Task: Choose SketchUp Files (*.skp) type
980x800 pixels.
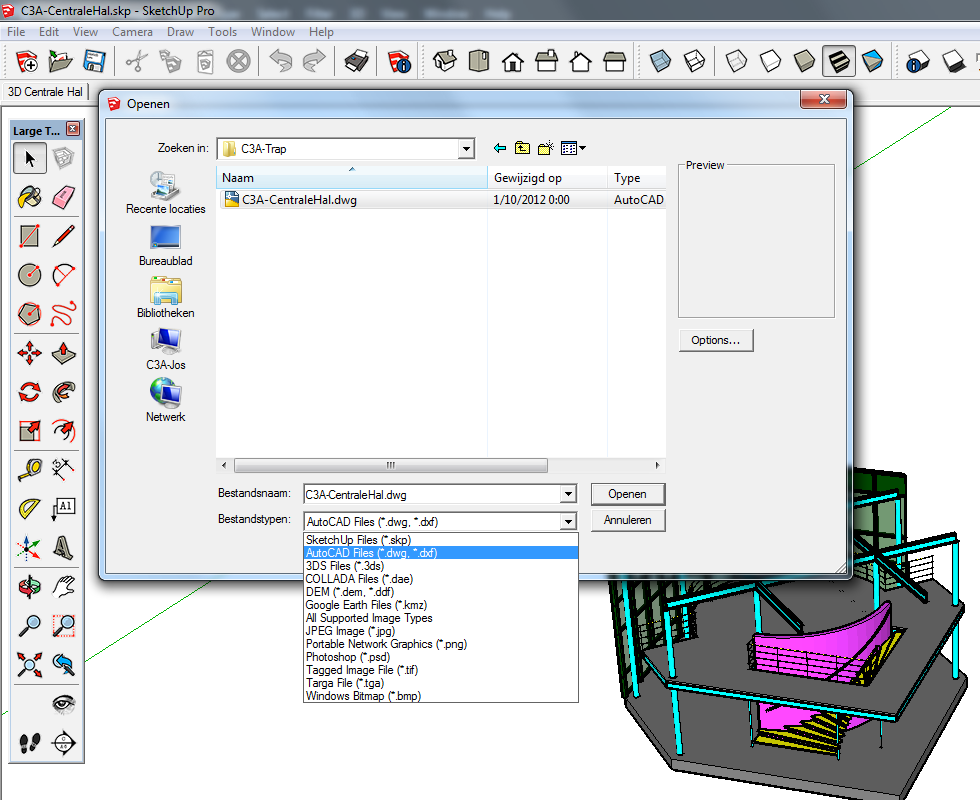Action: coord(441,539)
